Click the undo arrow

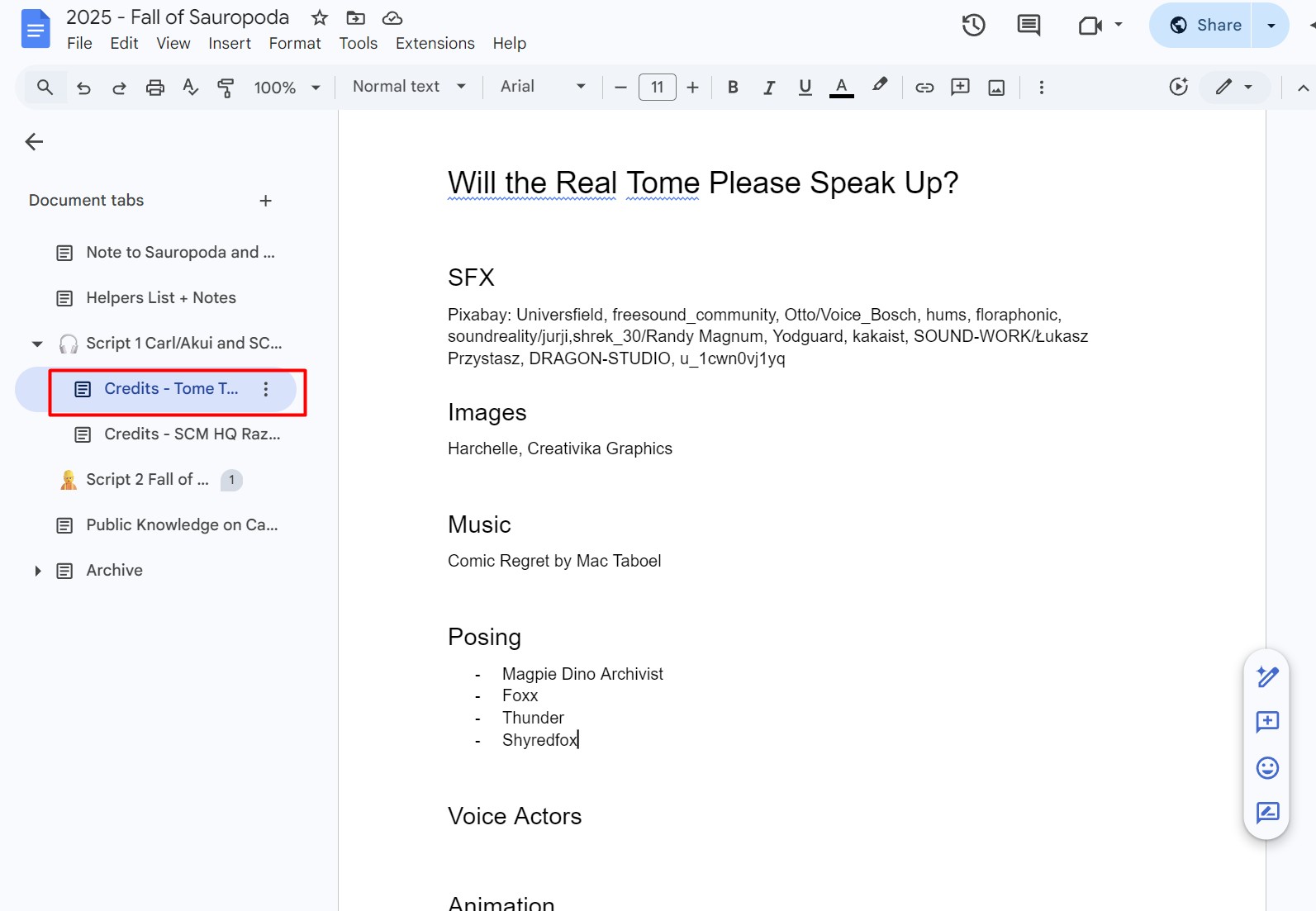[x=83, y=88]
